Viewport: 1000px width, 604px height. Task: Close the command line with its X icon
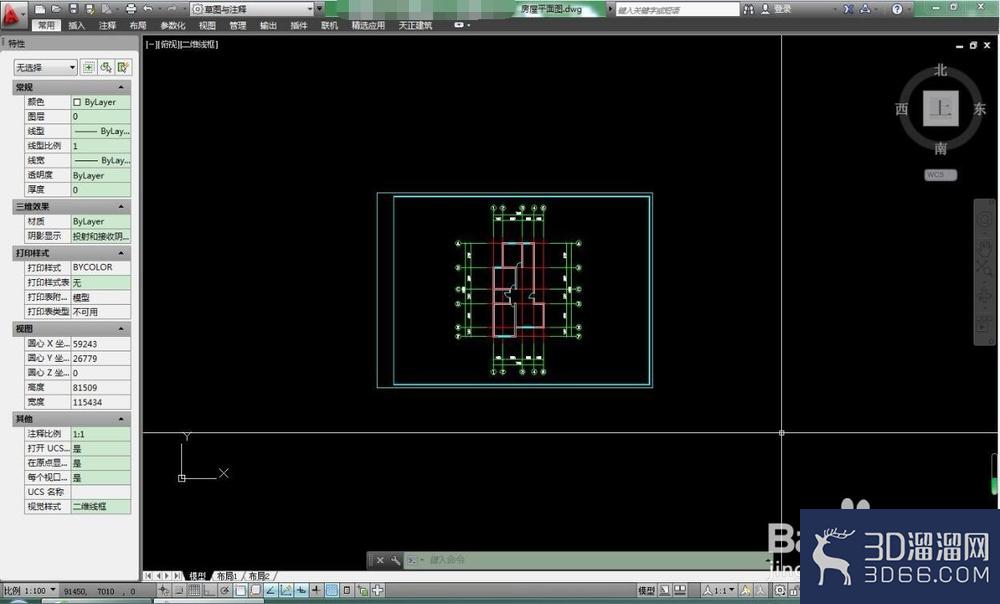(379, 560)
